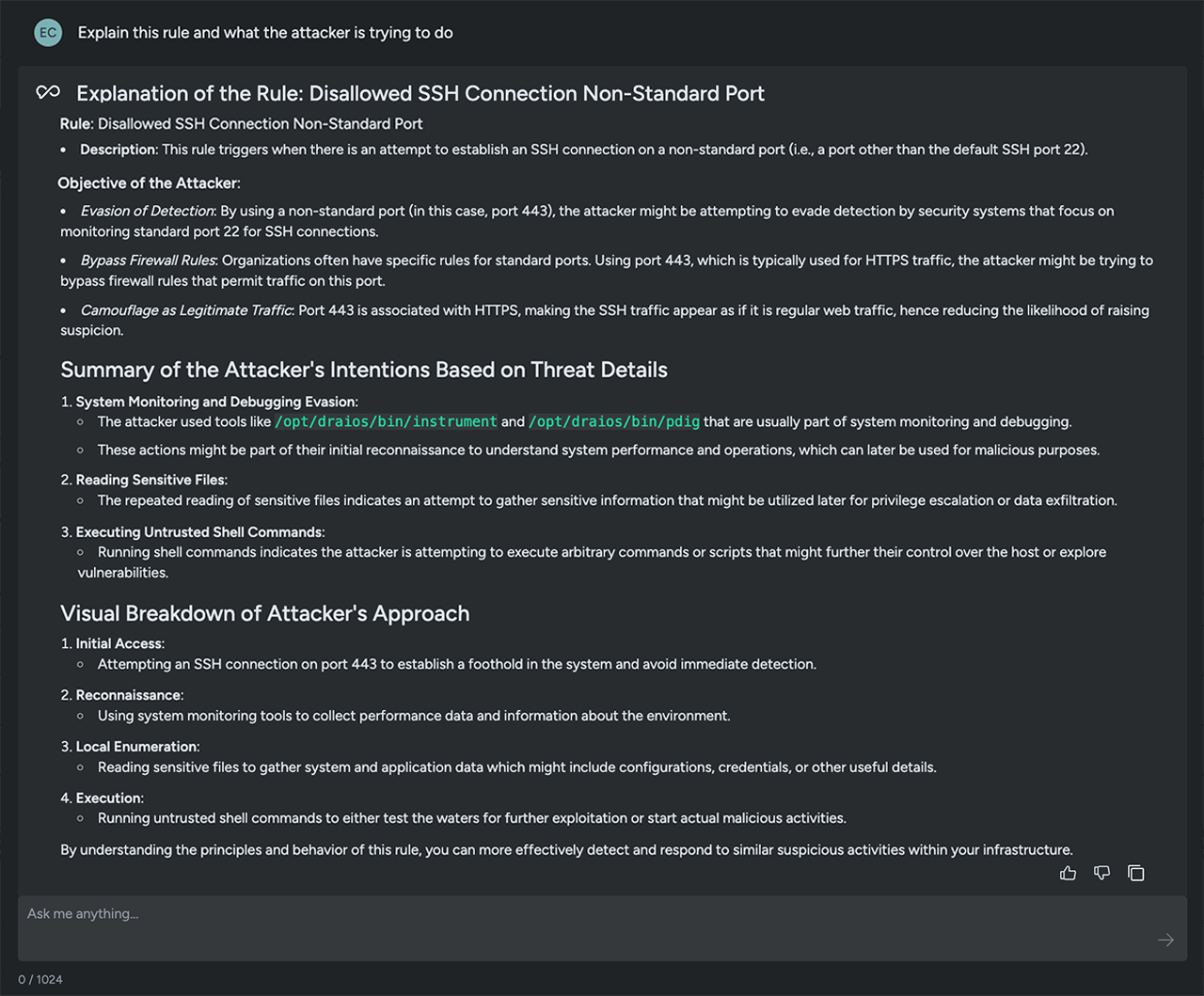Select the Summary of the Attacker's Intentions heading

point(364,370)
